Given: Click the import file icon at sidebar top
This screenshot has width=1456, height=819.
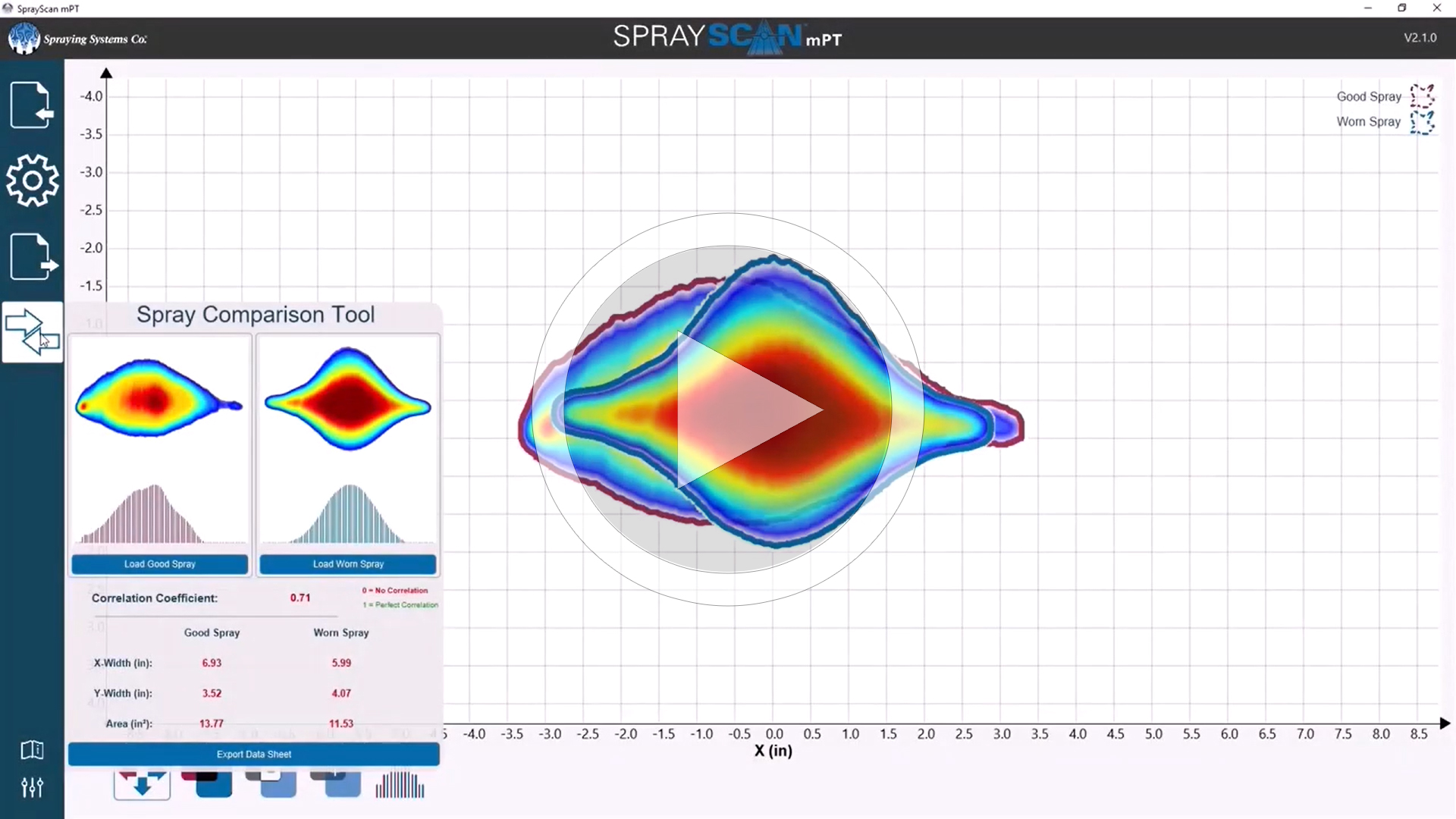Looking at the screenshot, I should 32,105.
